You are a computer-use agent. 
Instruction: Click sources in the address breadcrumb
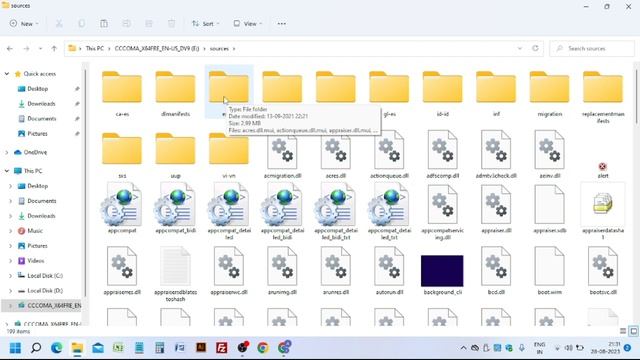(219, 49)
